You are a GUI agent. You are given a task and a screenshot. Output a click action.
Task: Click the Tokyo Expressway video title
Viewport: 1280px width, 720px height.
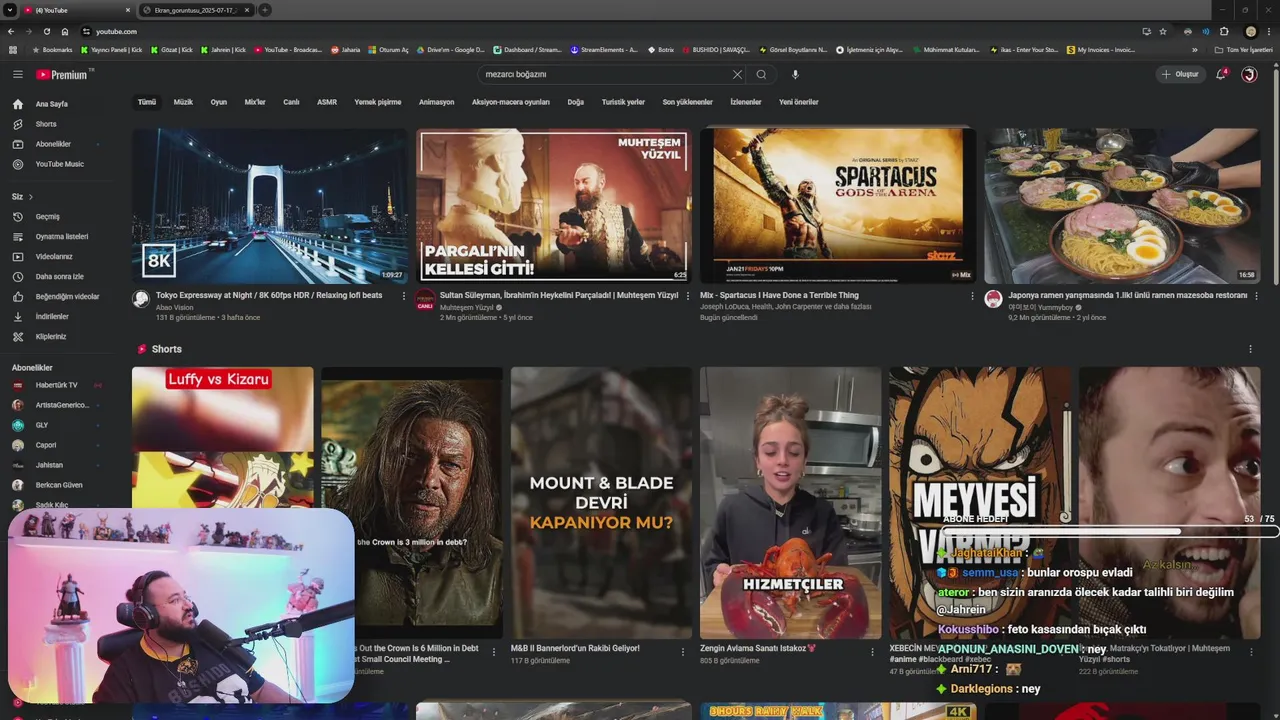tap(269, 296)
